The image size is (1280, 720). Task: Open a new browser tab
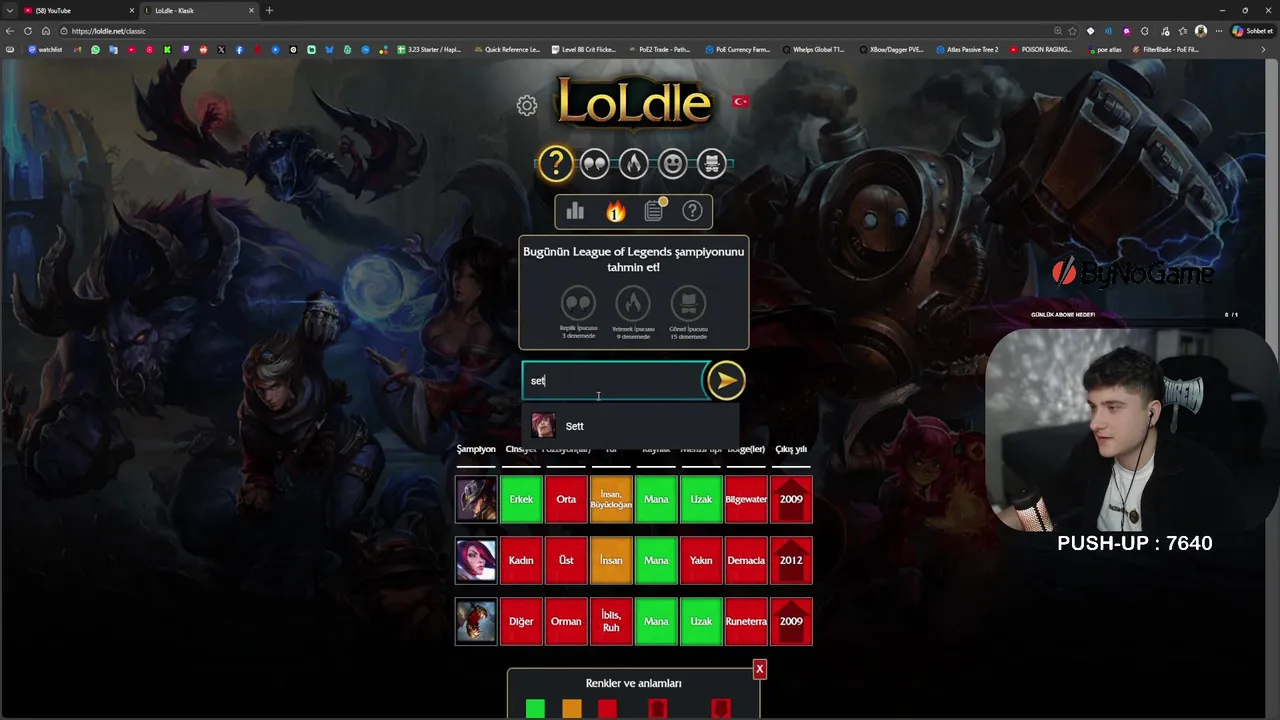coord(269,10)
